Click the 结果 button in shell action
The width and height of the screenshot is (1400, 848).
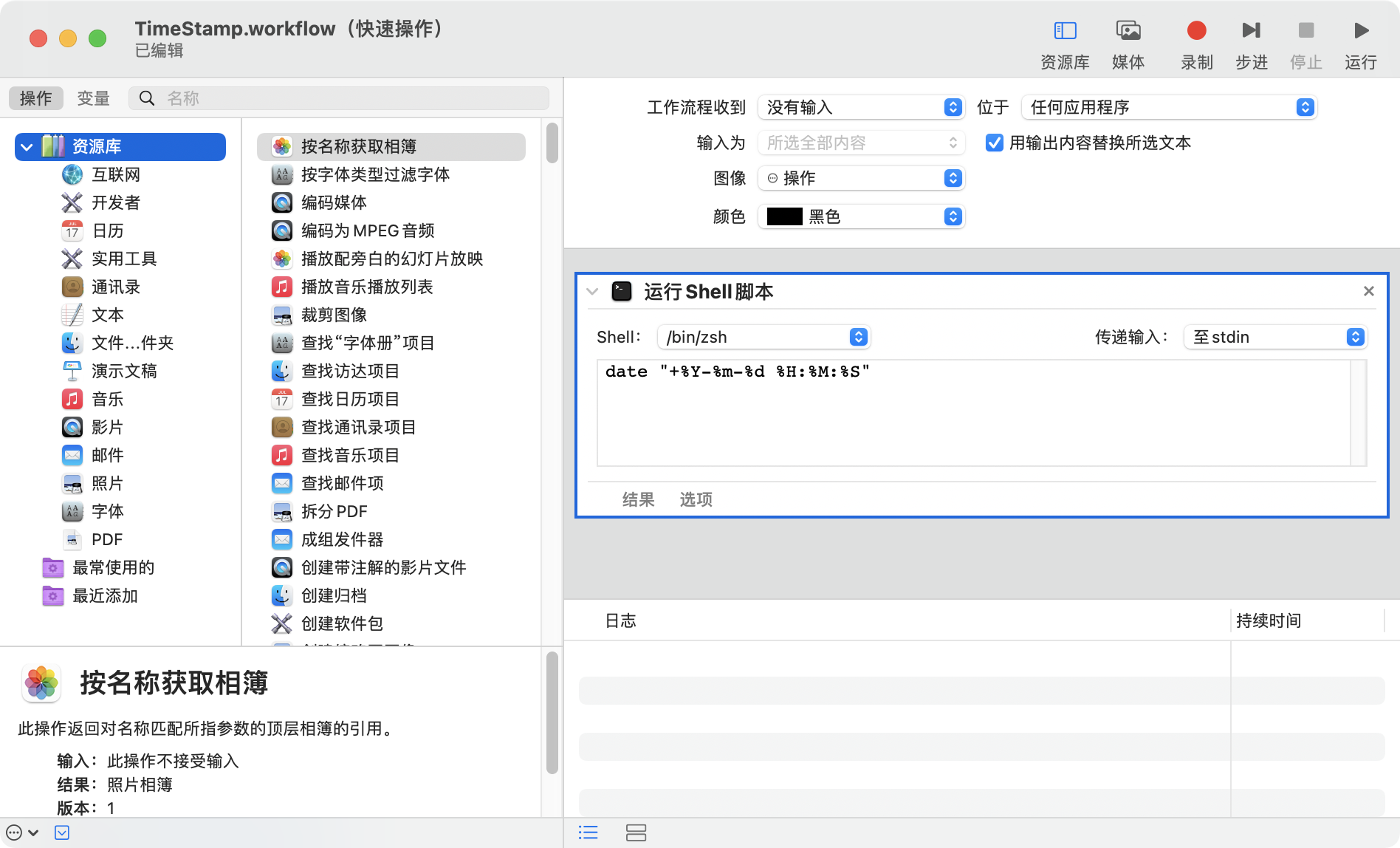[x=637, y=499]
